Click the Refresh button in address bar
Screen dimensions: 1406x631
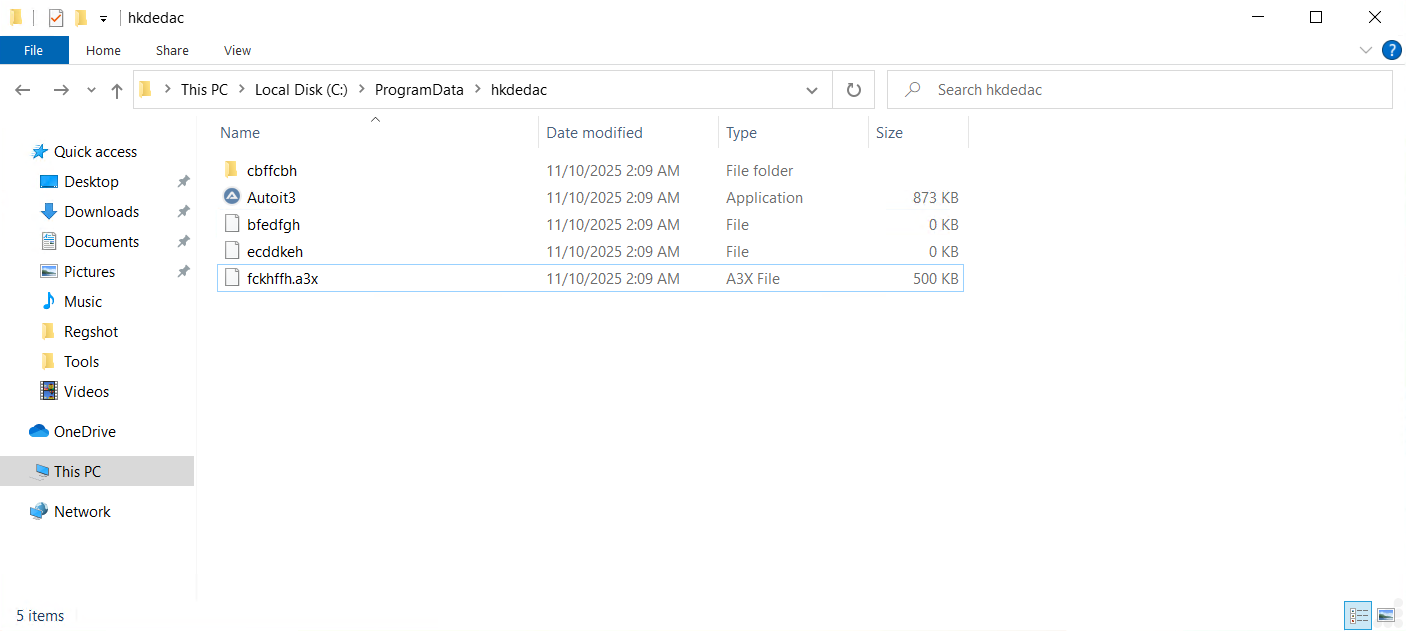point(853,90)
